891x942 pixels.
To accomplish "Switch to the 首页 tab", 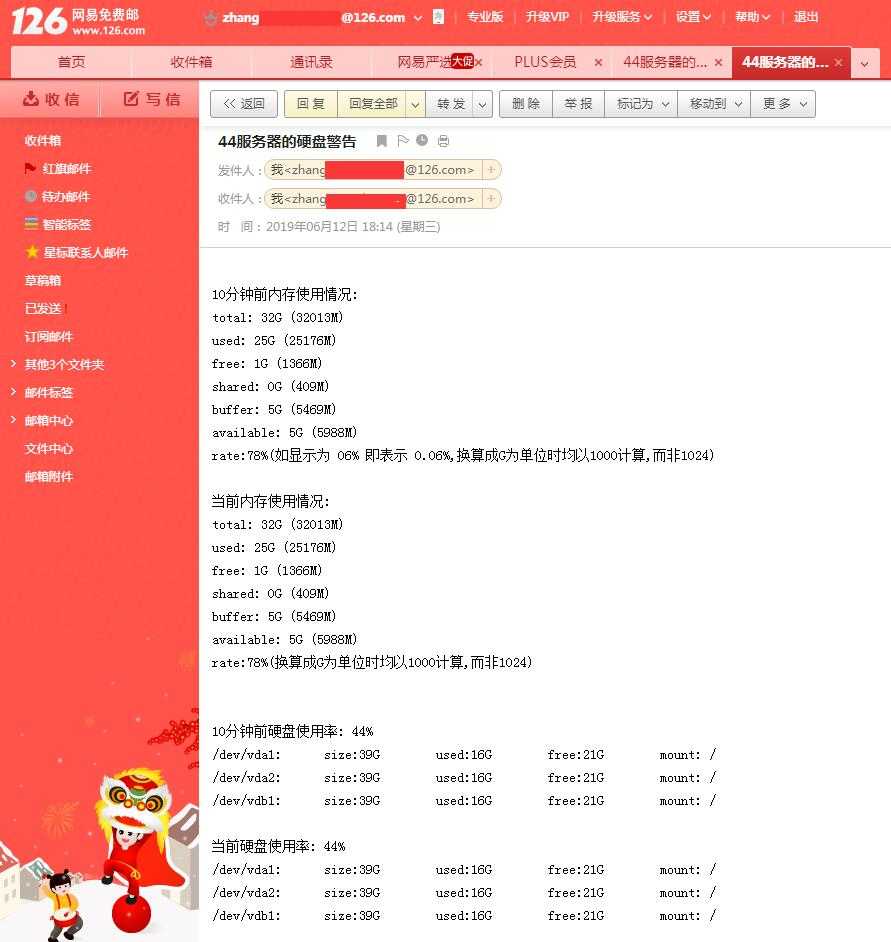I will pos(71,62).
